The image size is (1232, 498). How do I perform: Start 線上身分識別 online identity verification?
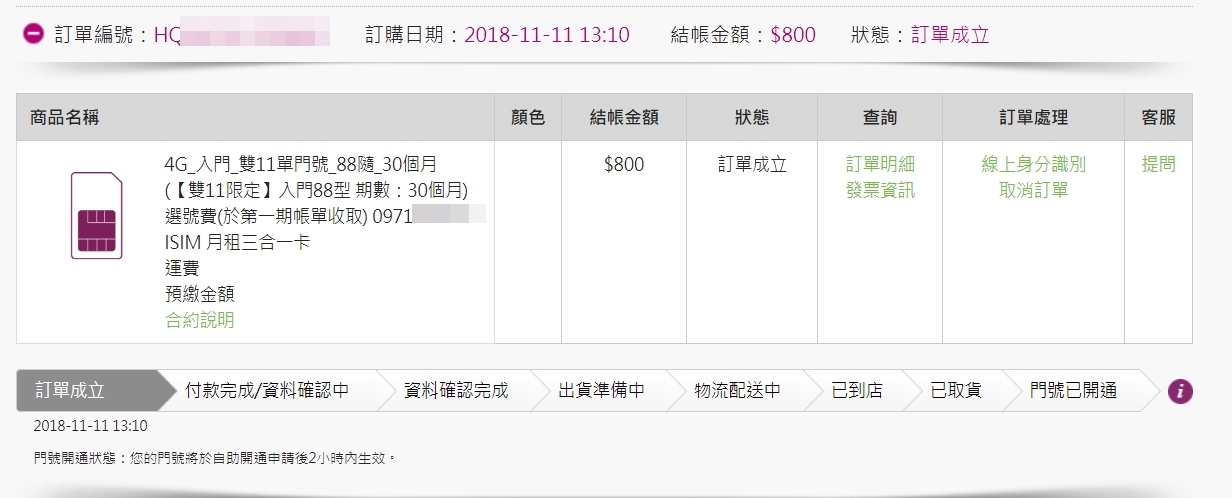1033,164
